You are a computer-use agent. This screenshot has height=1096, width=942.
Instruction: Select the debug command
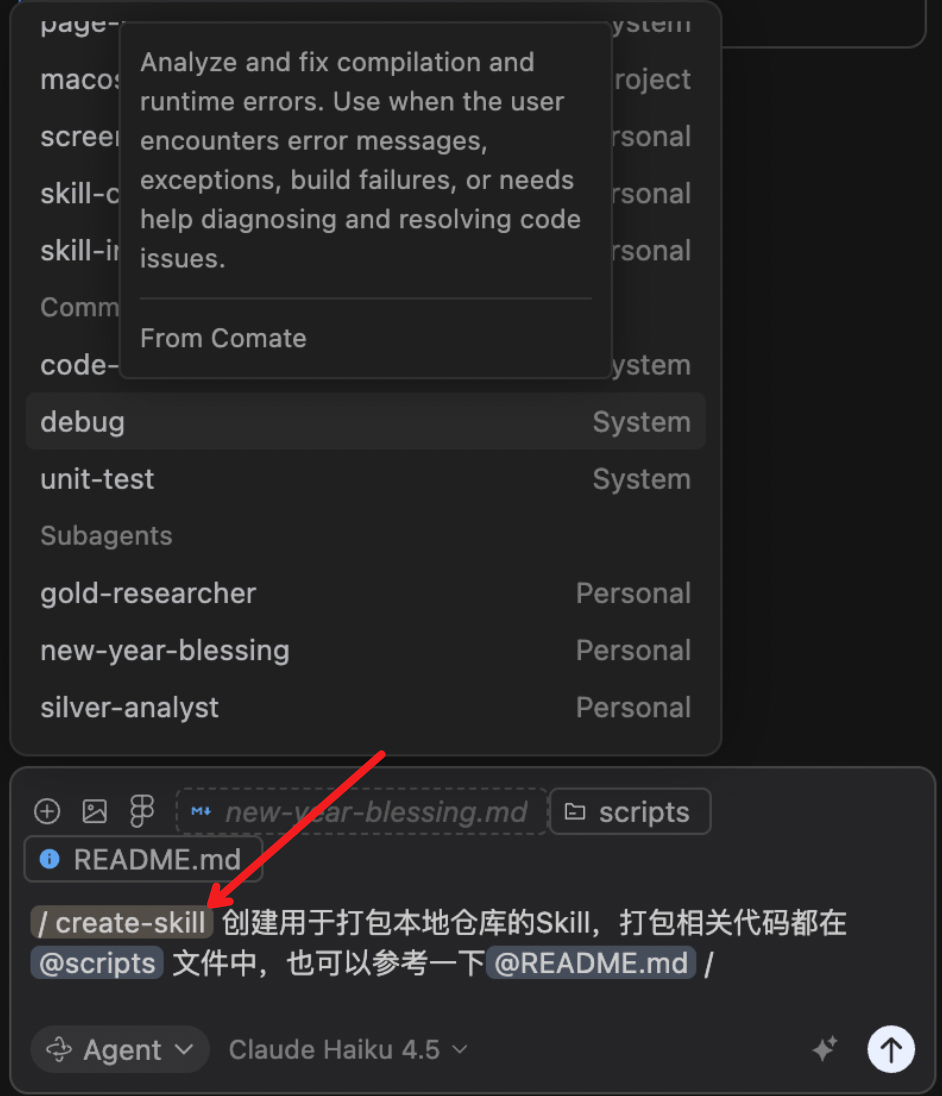(x=365, y=421)
